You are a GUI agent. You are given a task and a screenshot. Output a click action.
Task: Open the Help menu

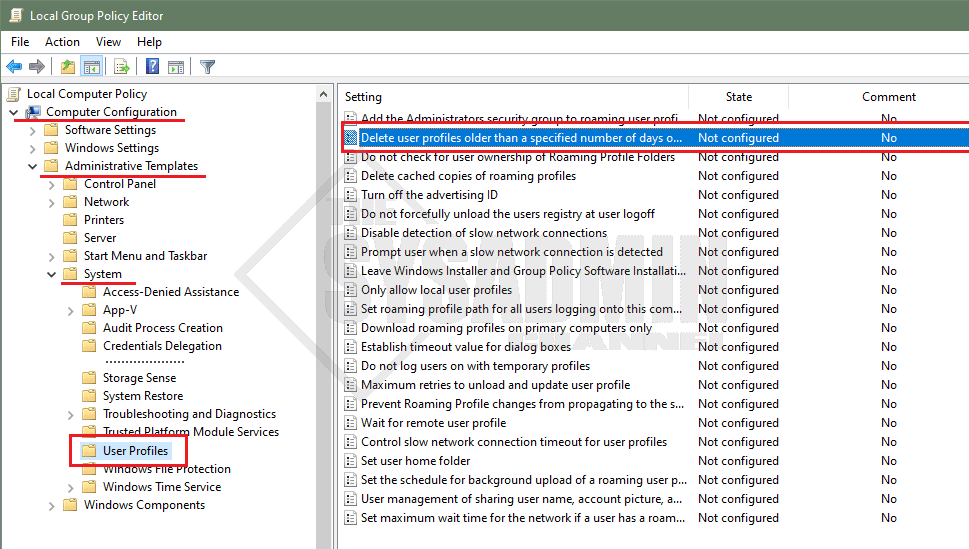(149, 41)
